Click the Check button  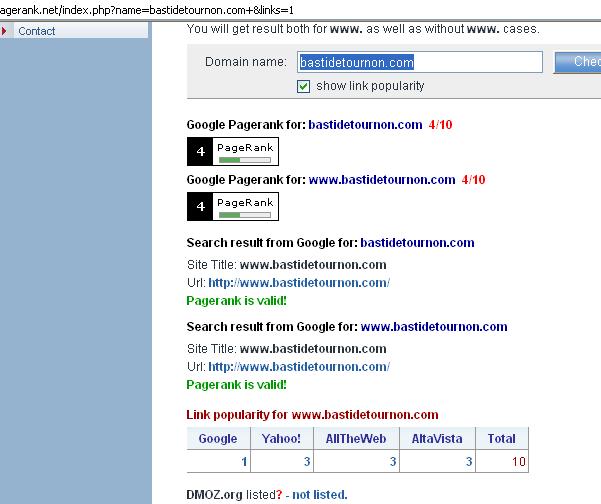point(578,62)
